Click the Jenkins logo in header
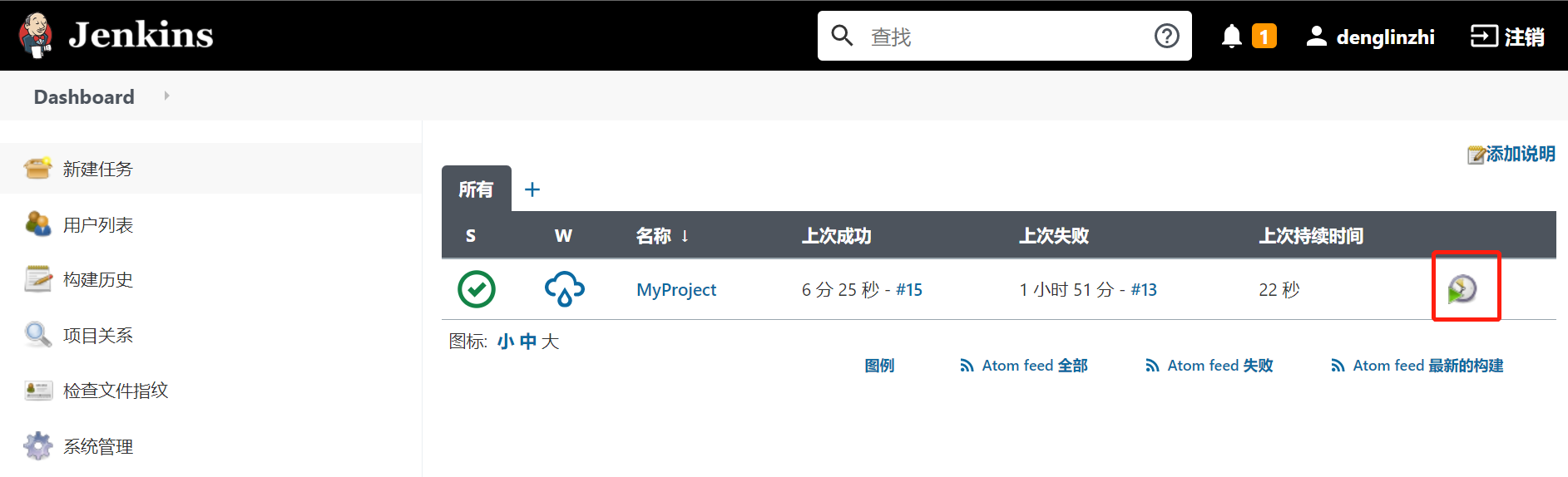The width and height of the screenshot is (1568, 477). (x=116, y=35)
